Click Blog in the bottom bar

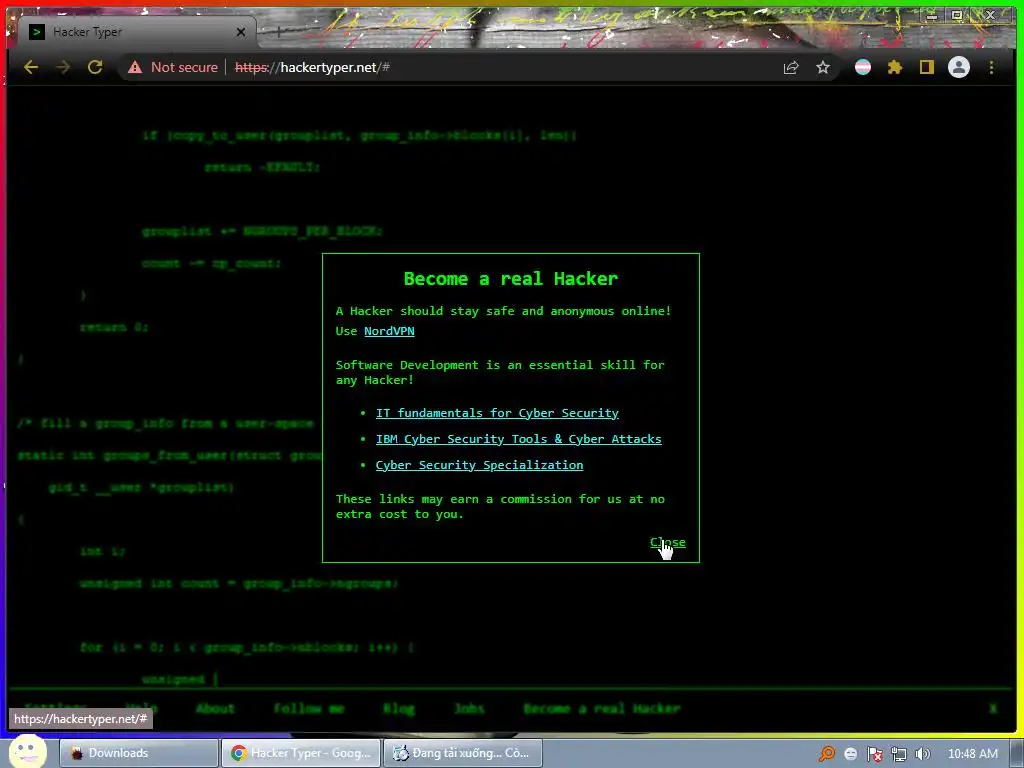pos(398,709)
